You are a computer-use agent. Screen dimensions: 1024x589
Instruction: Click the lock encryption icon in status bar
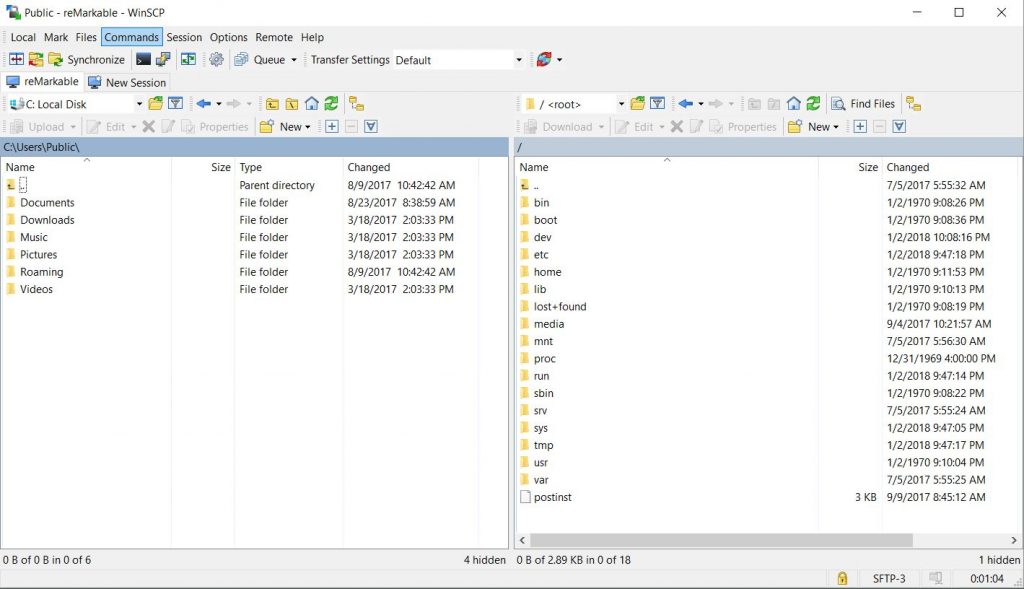(x=842, y=578)
